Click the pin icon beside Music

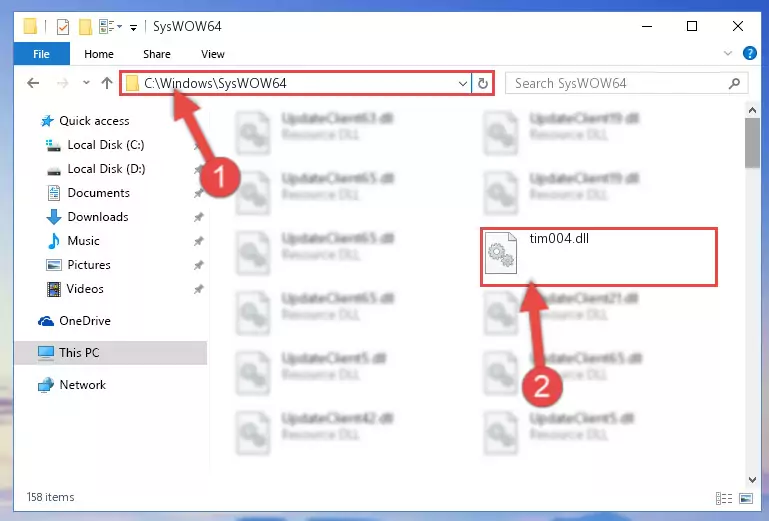click(198, 241)
